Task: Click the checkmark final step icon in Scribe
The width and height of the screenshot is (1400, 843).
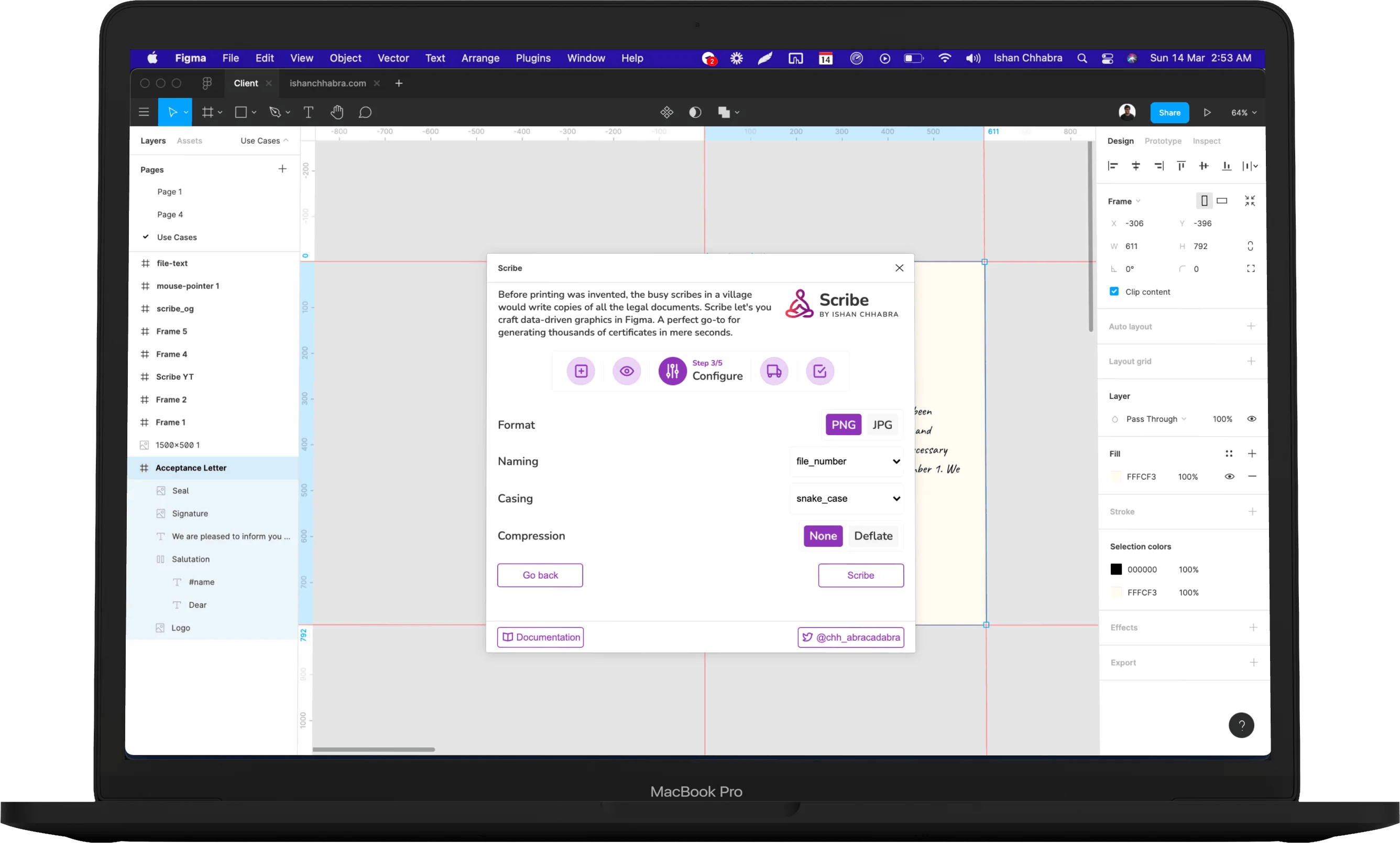Action: [x=820, y=371]
